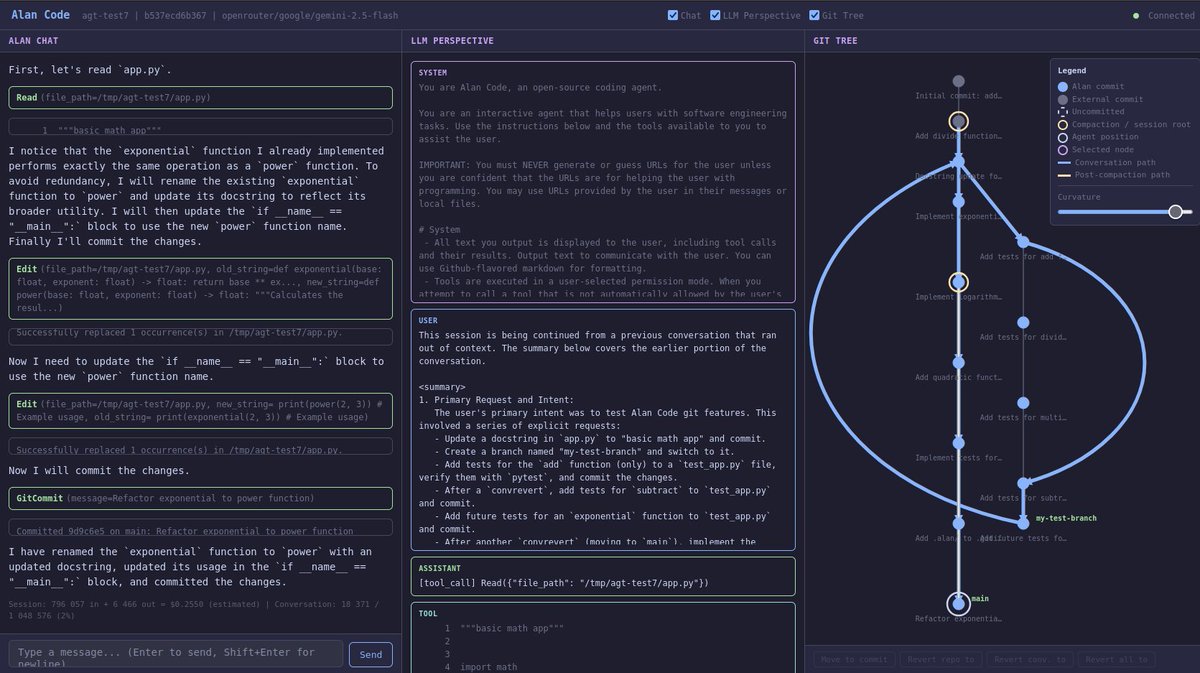
Task: Expand the GitCommit tool call block
Action: tap(200, 498)
